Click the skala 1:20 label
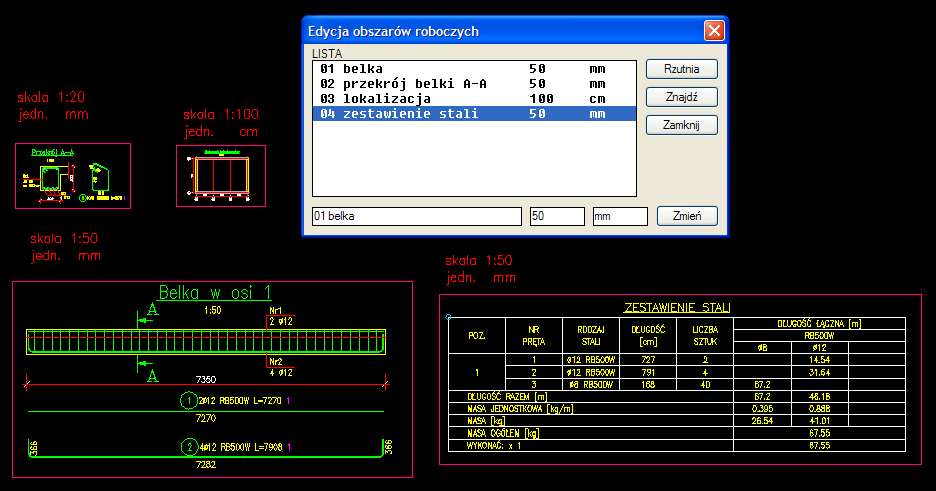This screenshot has width=936, height=491. point(51,97)
